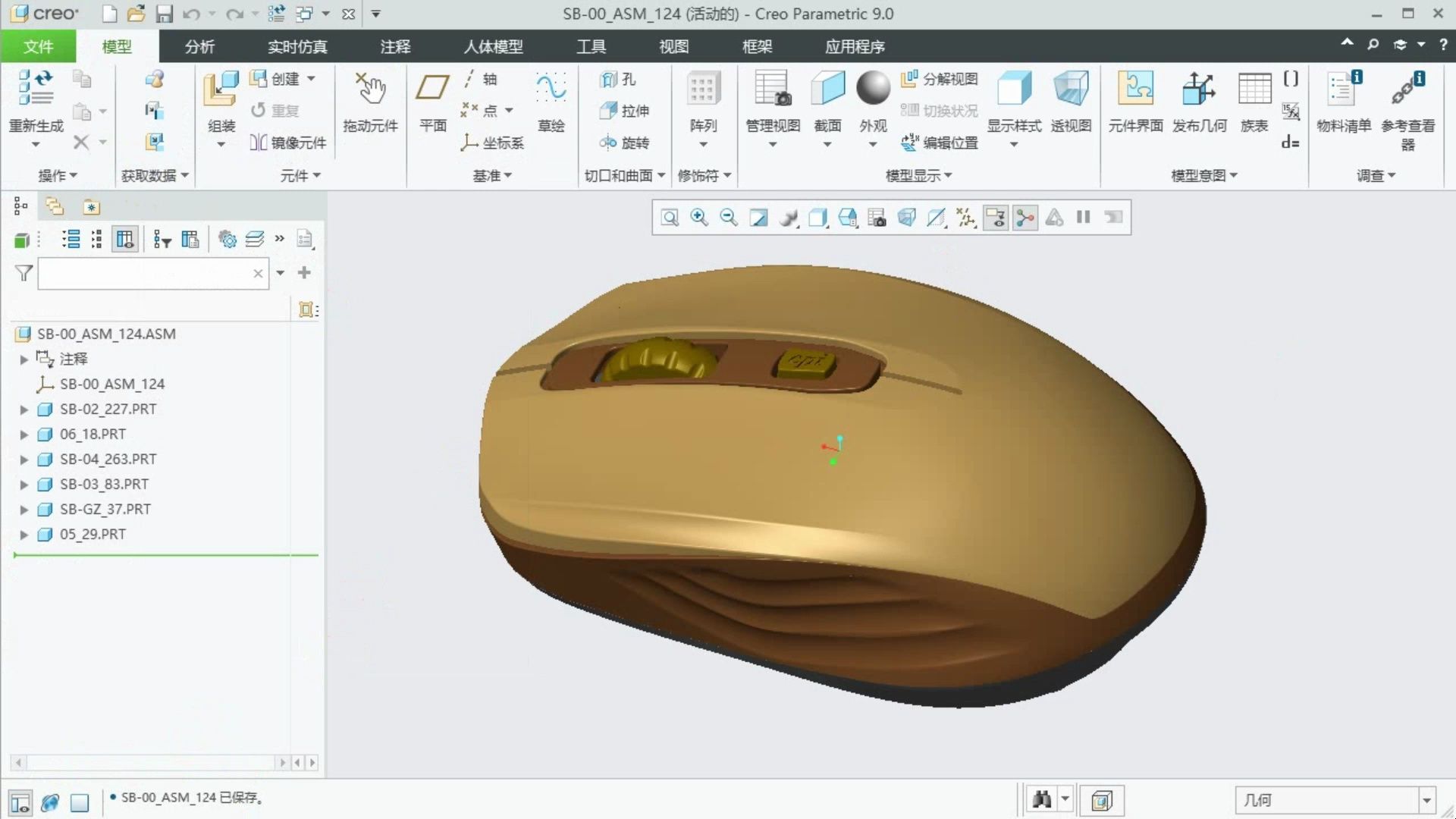Screen dimensions: 1456x819
Task: Expand the 注释 annotations tree node
Action: (x=24, y=359)
